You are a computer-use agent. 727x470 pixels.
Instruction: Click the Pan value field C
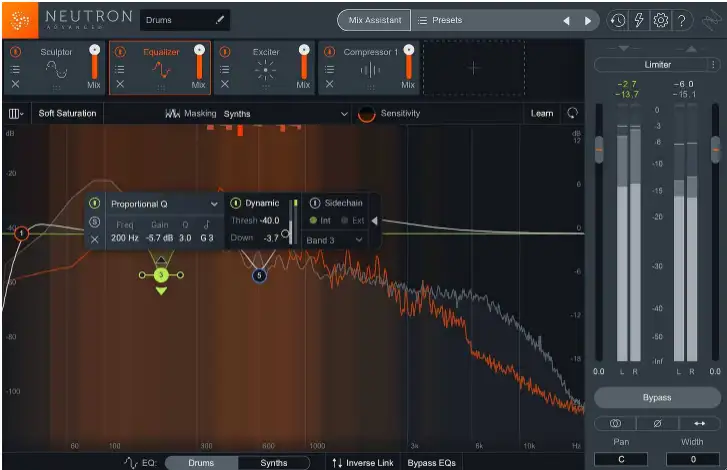tap(621, 459)
